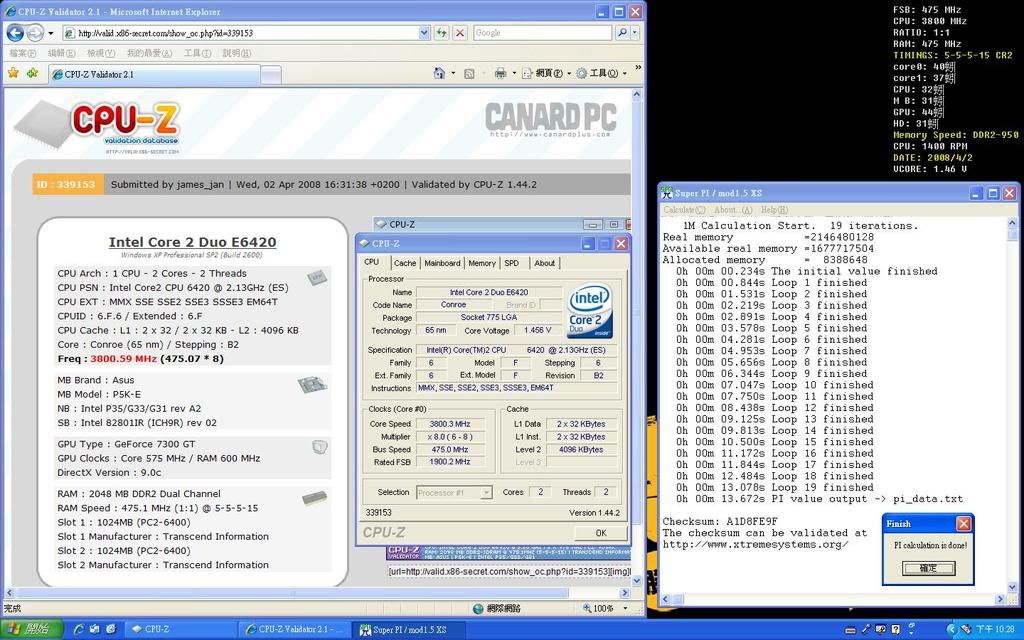This screenshot has width=1024, height=640.
Task: Click the CPU-Z diamond icon in dialog title bar
Action: (364, 244)
